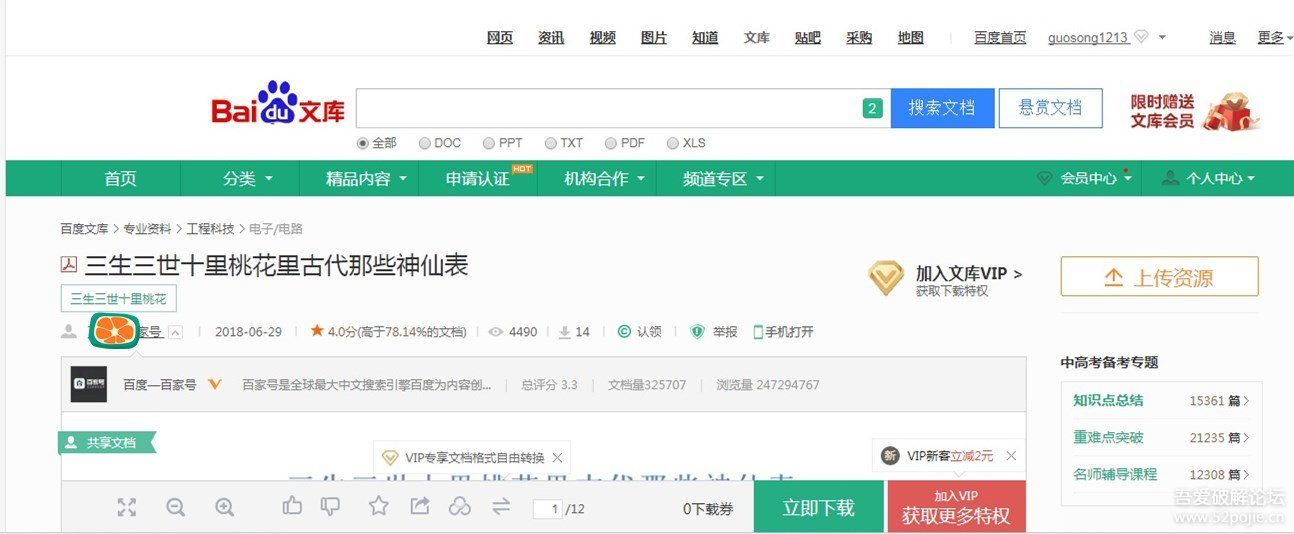The width and height of the screenshot is (1294, 534).
Task: Open the 首页 nav tab
Action: point(121,178)
